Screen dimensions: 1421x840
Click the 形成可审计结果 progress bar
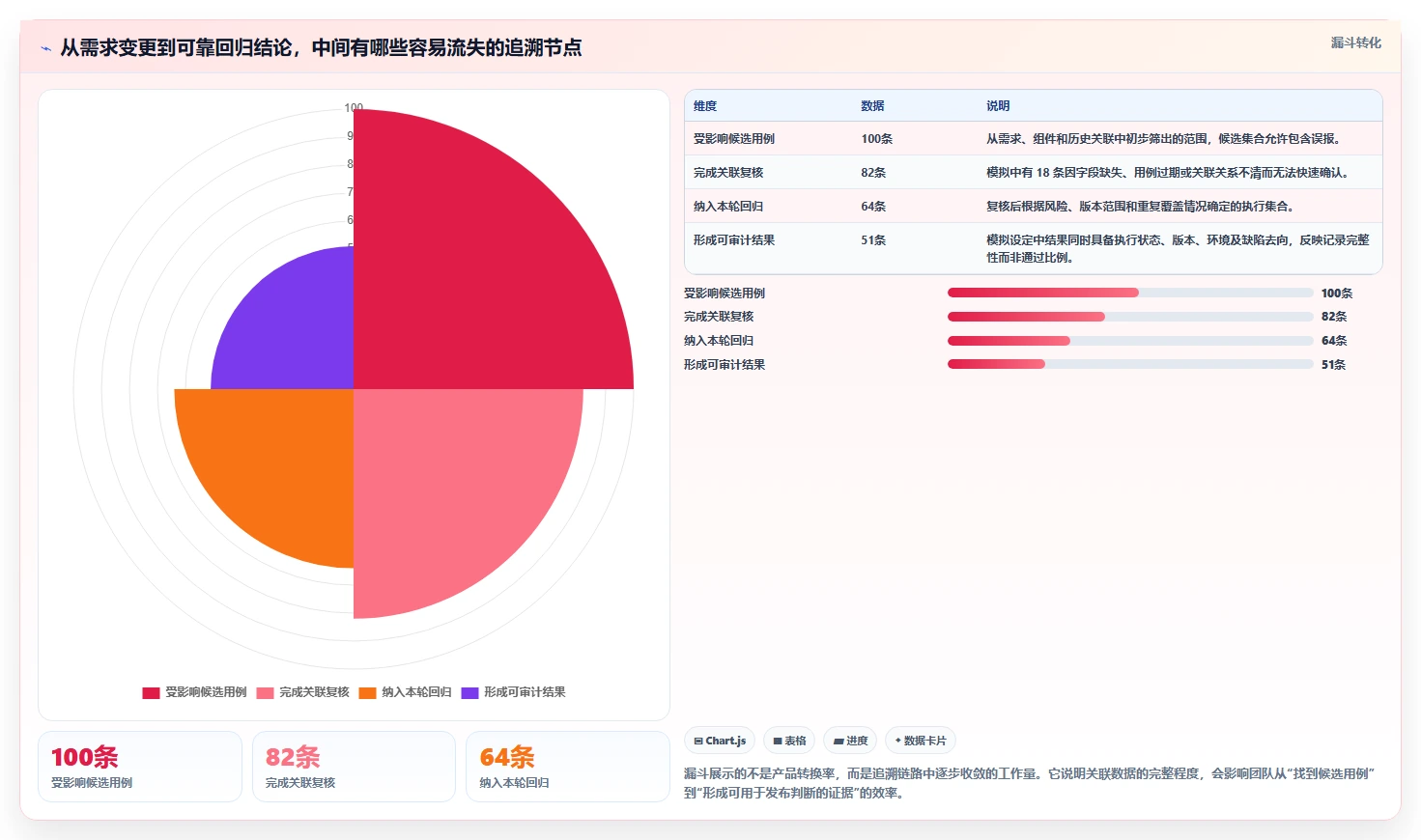click(1130, 364)
